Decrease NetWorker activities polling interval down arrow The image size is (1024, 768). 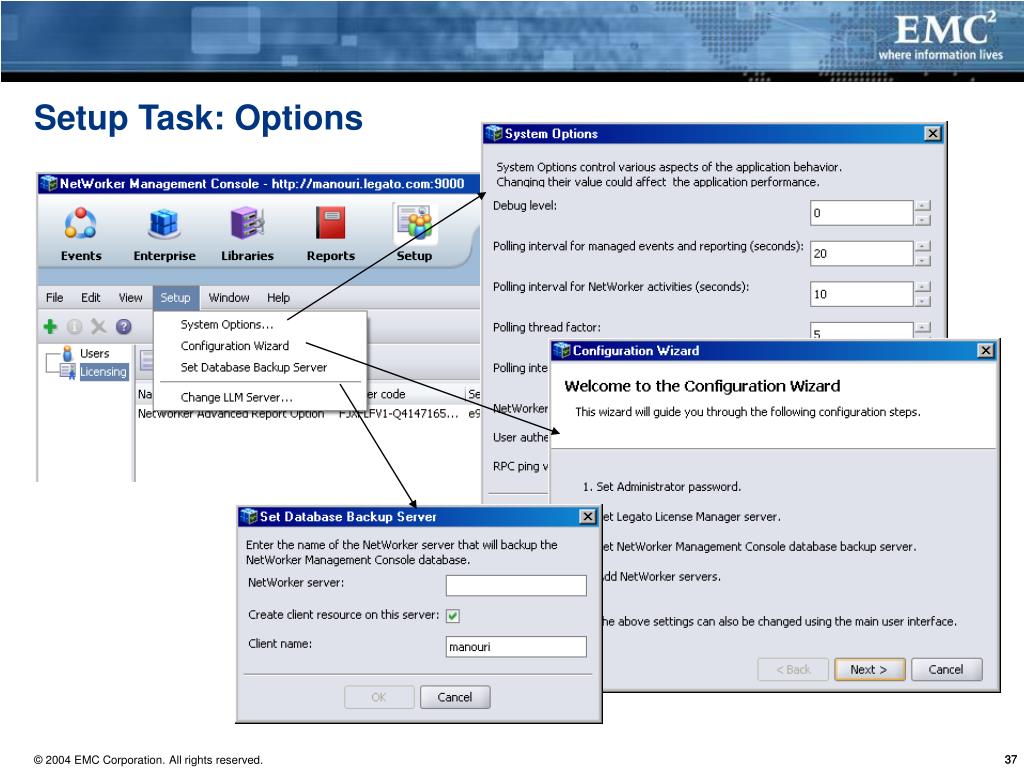[x=922, y=301]
